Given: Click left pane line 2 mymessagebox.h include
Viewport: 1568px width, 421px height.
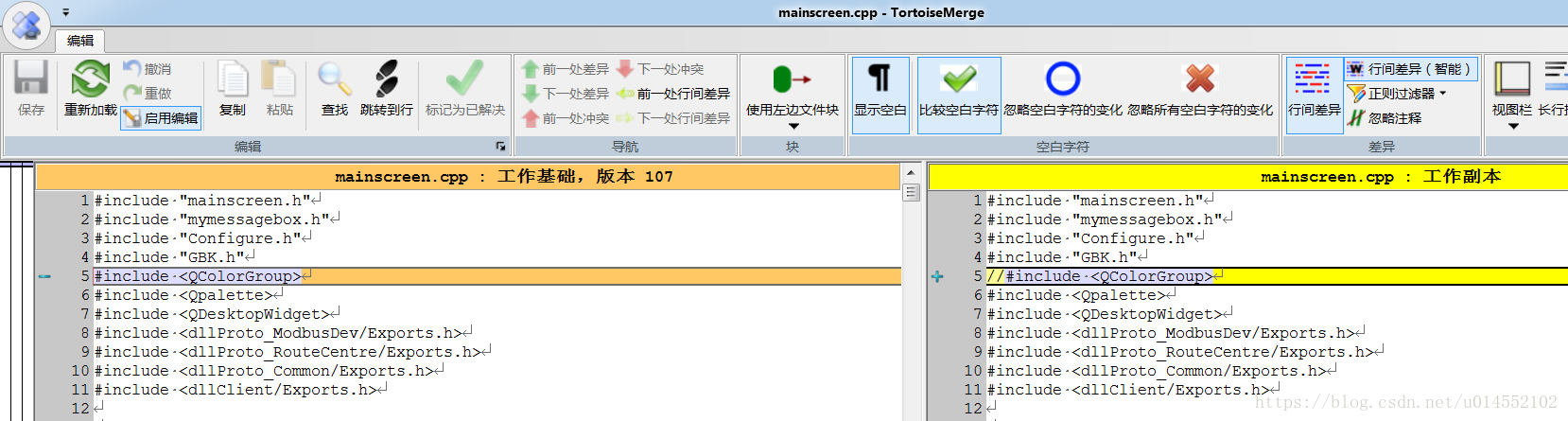Looking at the screenshot, I should tap(218, 219).
